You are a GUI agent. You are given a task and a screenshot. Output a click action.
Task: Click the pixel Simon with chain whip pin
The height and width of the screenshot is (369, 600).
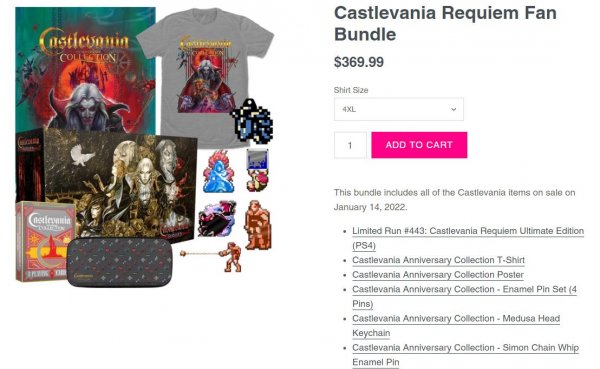212,256
